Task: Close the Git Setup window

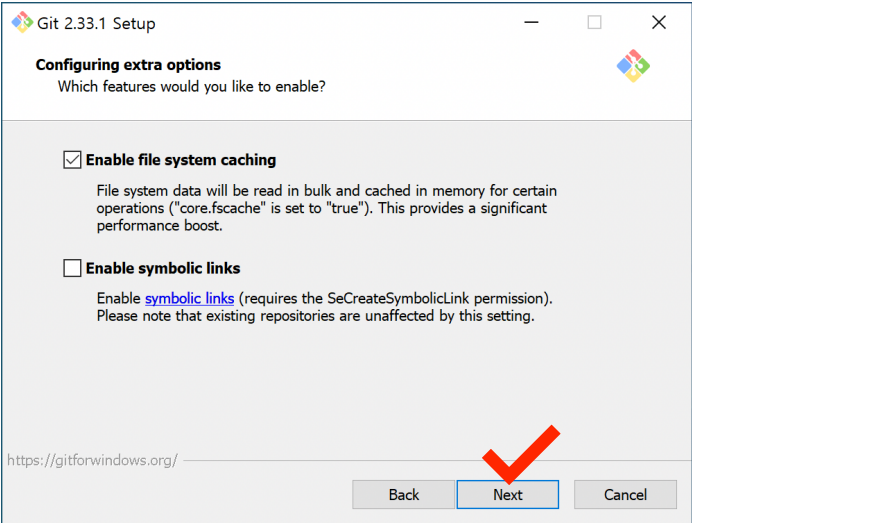Action: coord(658,22)
